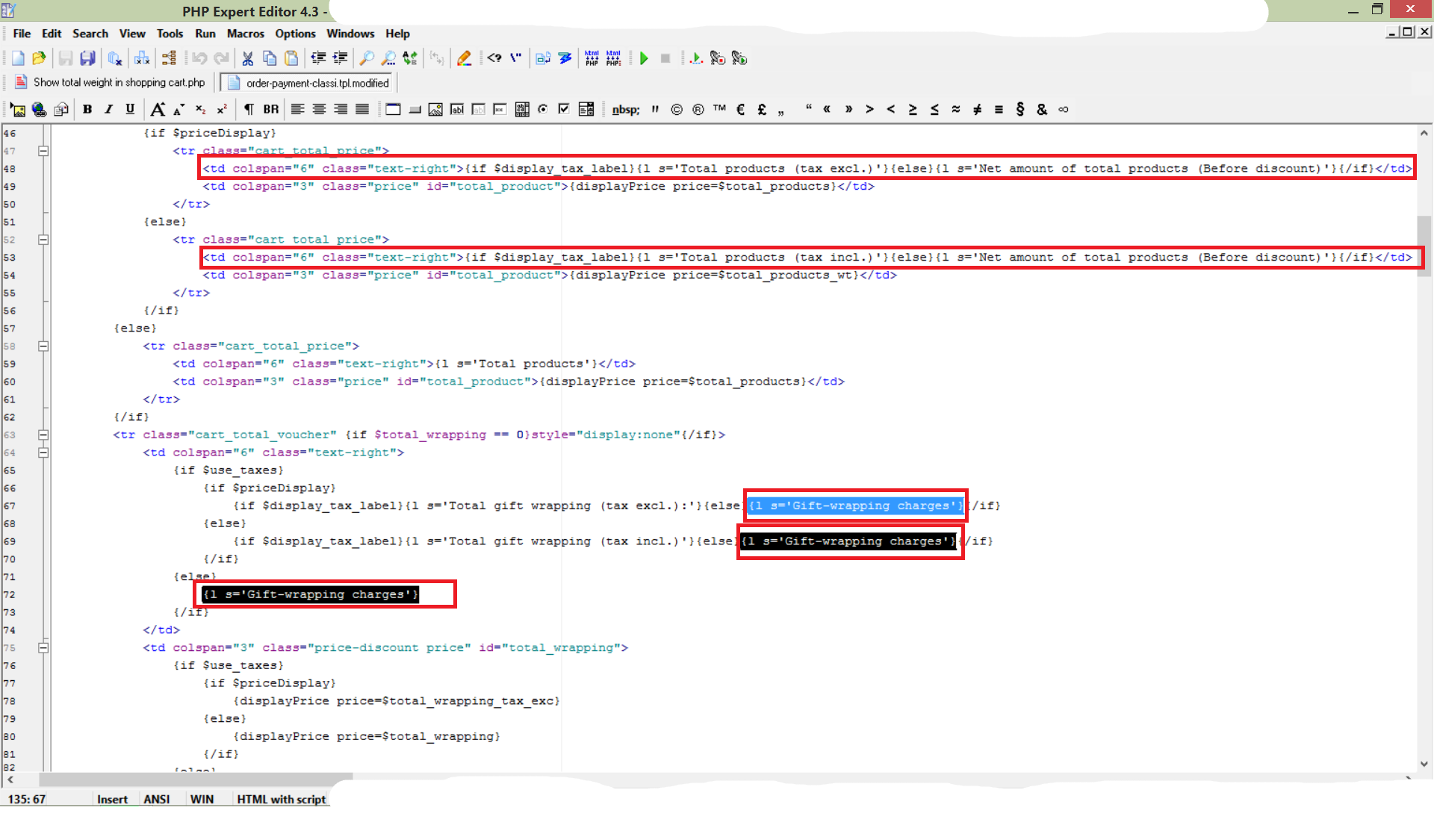Image resolution: width=1434 pixels, height=840 pixels.
Task: Click the Underline formatting icon
Action: pyautogui.click(x=130, y=109)
